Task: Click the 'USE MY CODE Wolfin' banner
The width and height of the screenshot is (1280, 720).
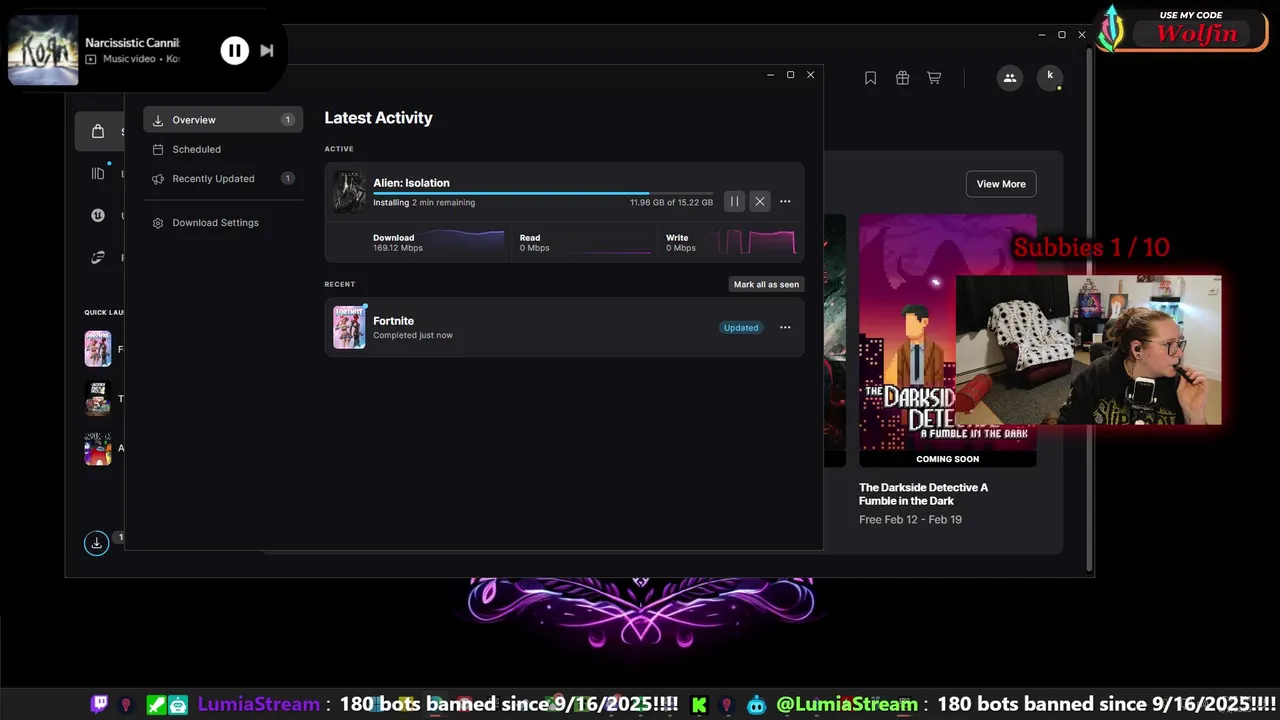Action: tap(1183, 30)
